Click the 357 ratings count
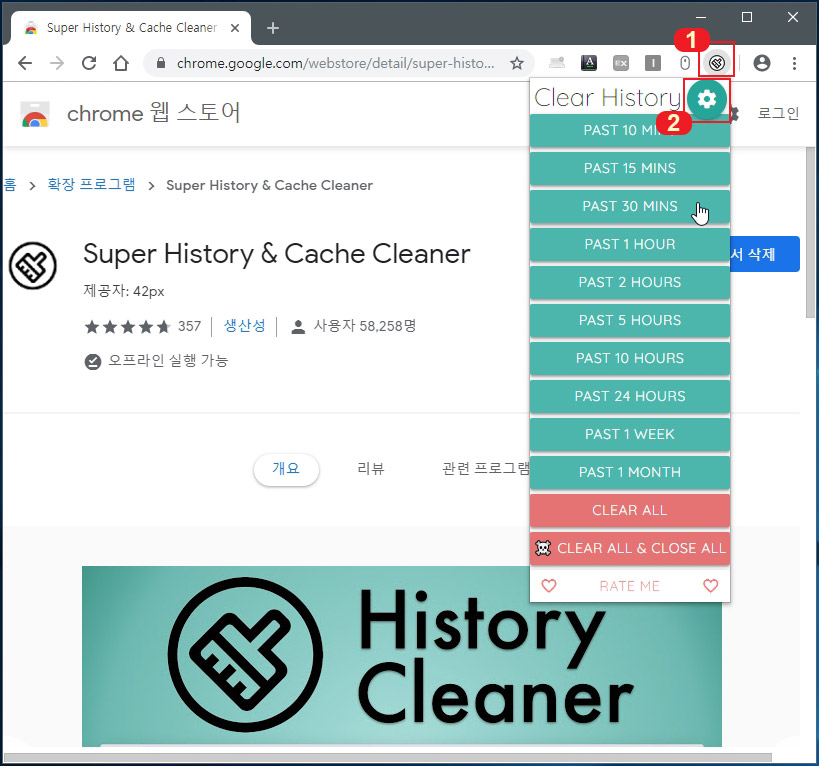This screenshot has width=819, height=766. pyautogui.click(x=189, y=326)
